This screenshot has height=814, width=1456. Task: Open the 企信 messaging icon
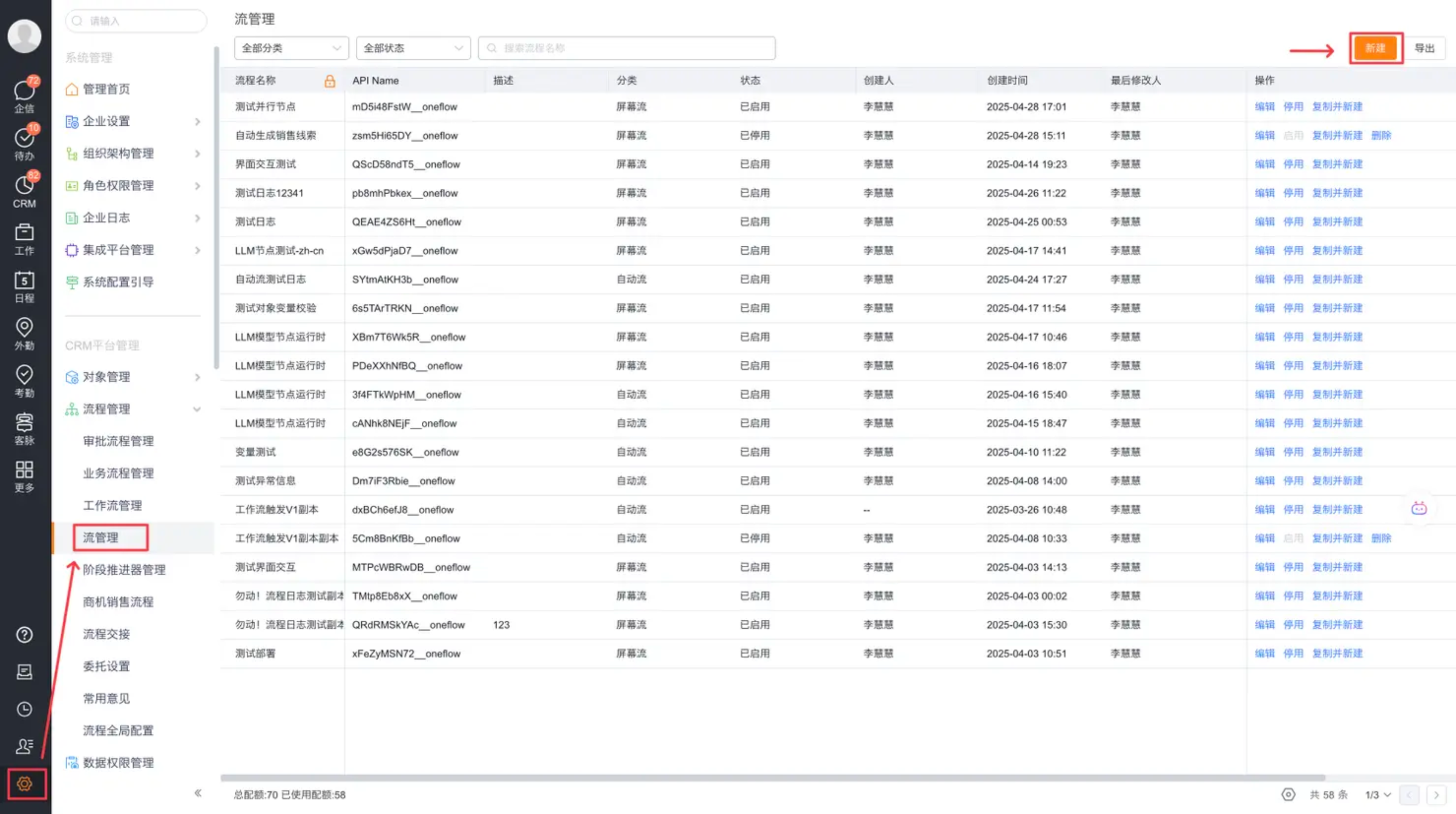pos(24,91)
